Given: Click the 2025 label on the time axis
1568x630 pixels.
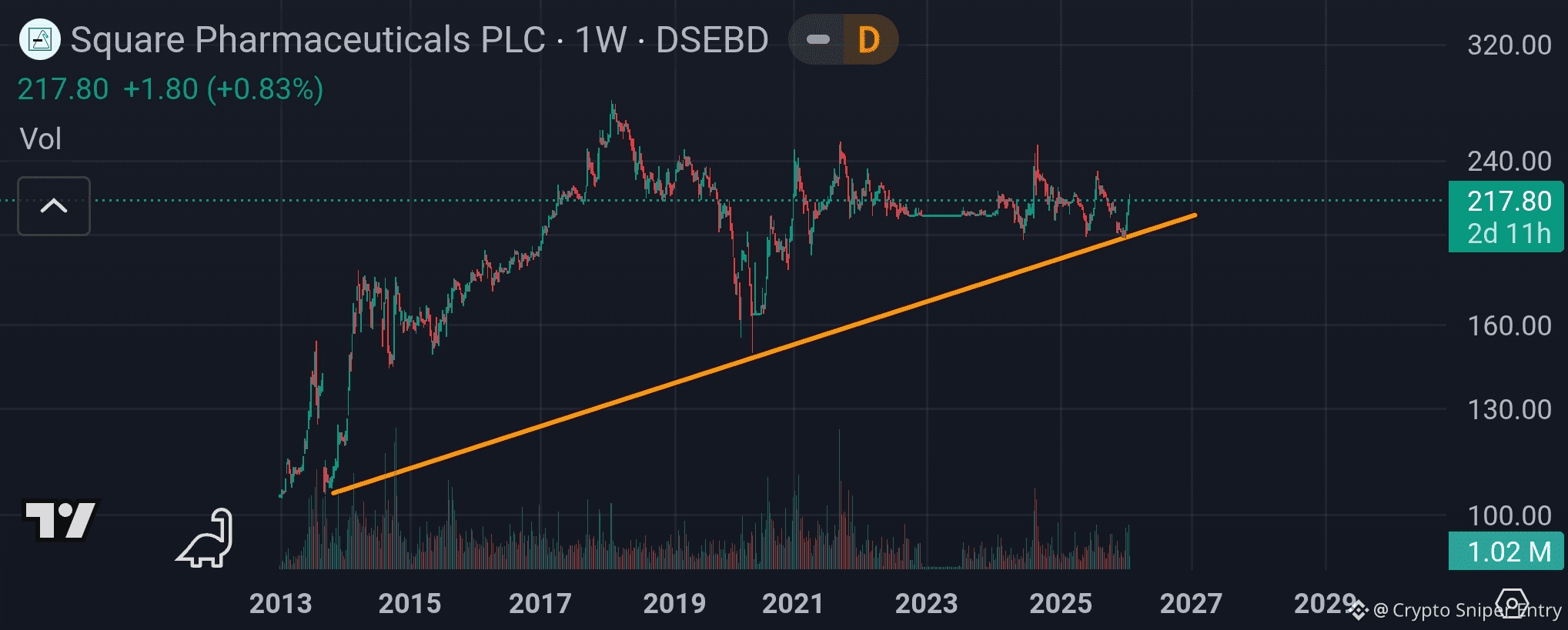Looking at the screenshot, I should (x=1060, y=604).
